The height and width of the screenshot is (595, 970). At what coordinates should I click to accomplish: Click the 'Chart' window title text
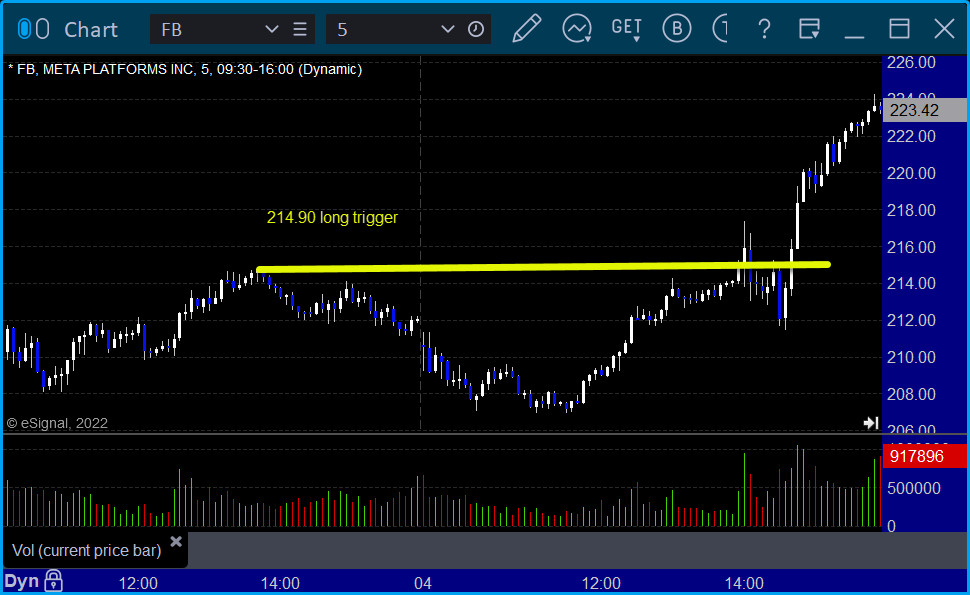91,30
